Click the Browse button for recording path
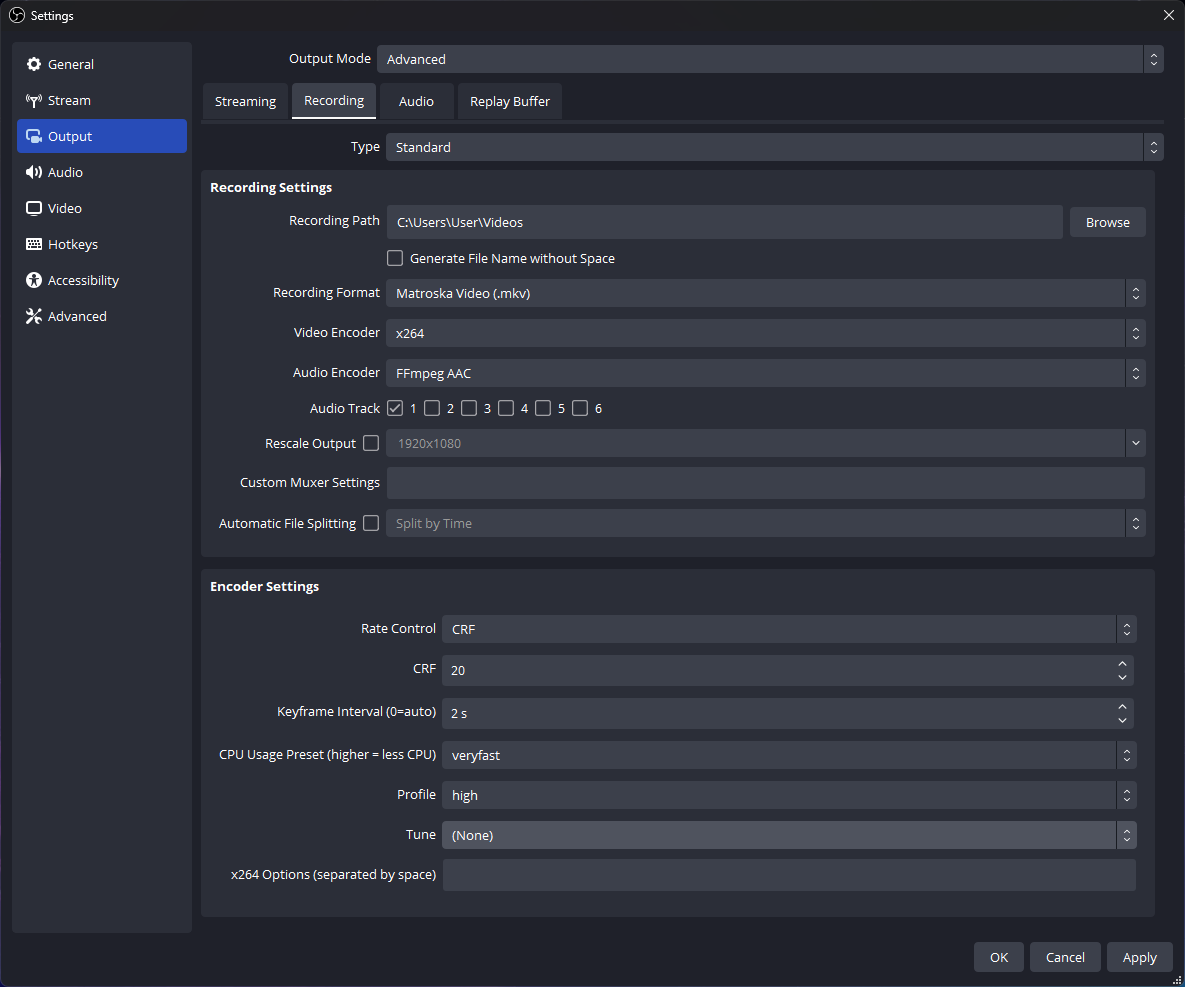 pos(1107,222)
